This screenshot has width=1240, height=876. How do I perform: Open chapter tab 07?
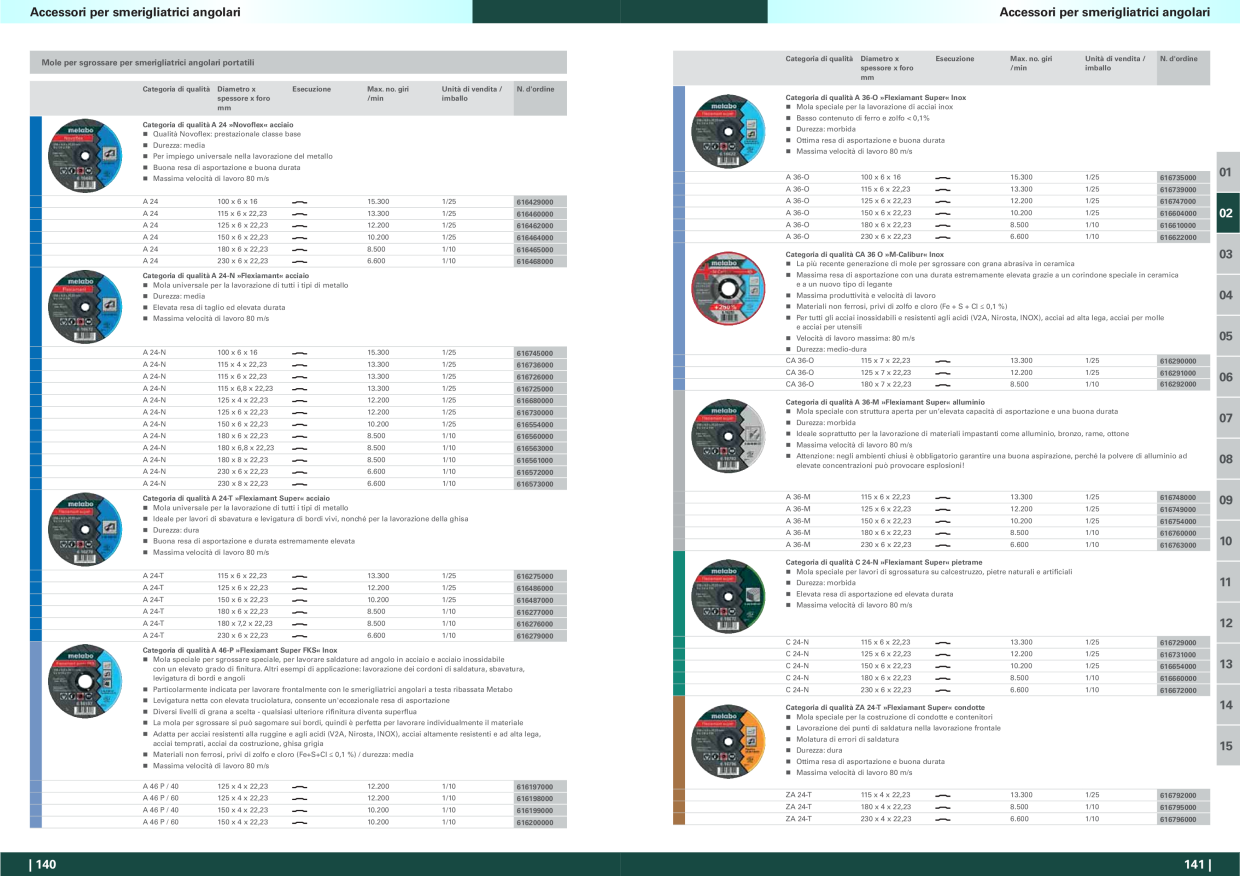(x=1227, y=418)
